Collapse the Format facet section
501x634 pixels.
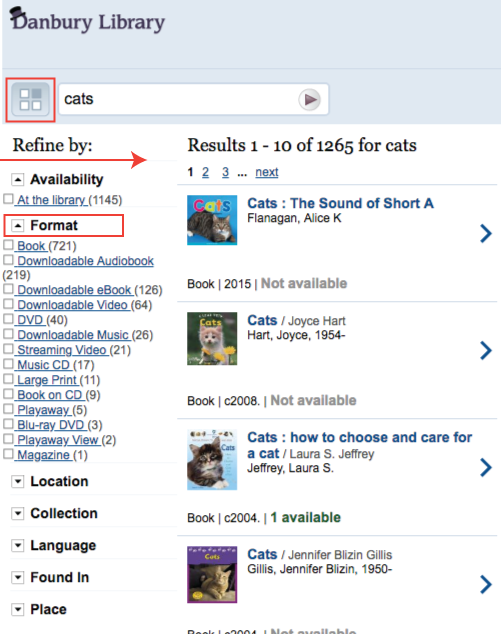pyautogui.click(x=17, y=226)
